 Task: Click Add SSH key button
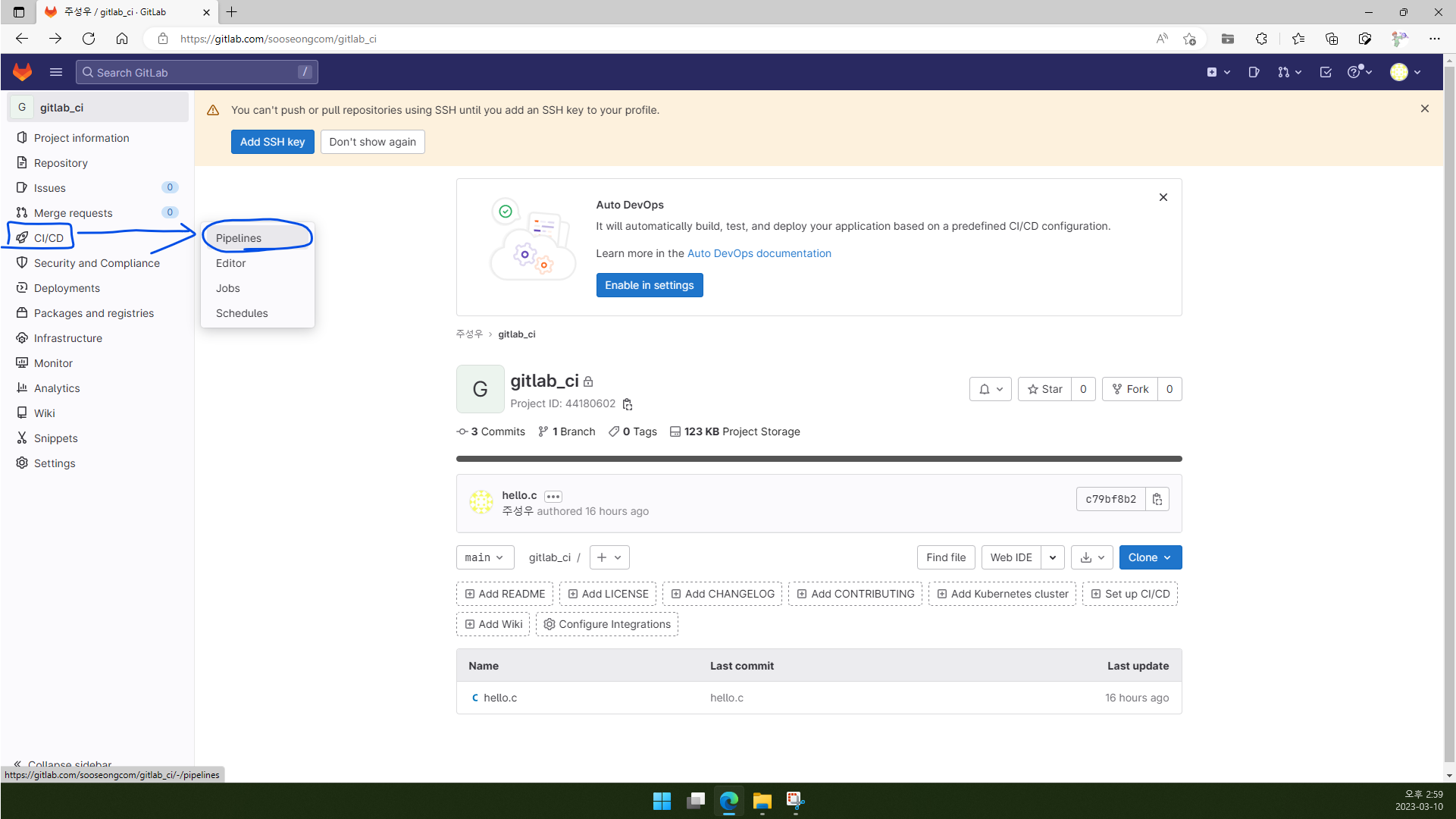pyautogui.click(x=272, y=141)
